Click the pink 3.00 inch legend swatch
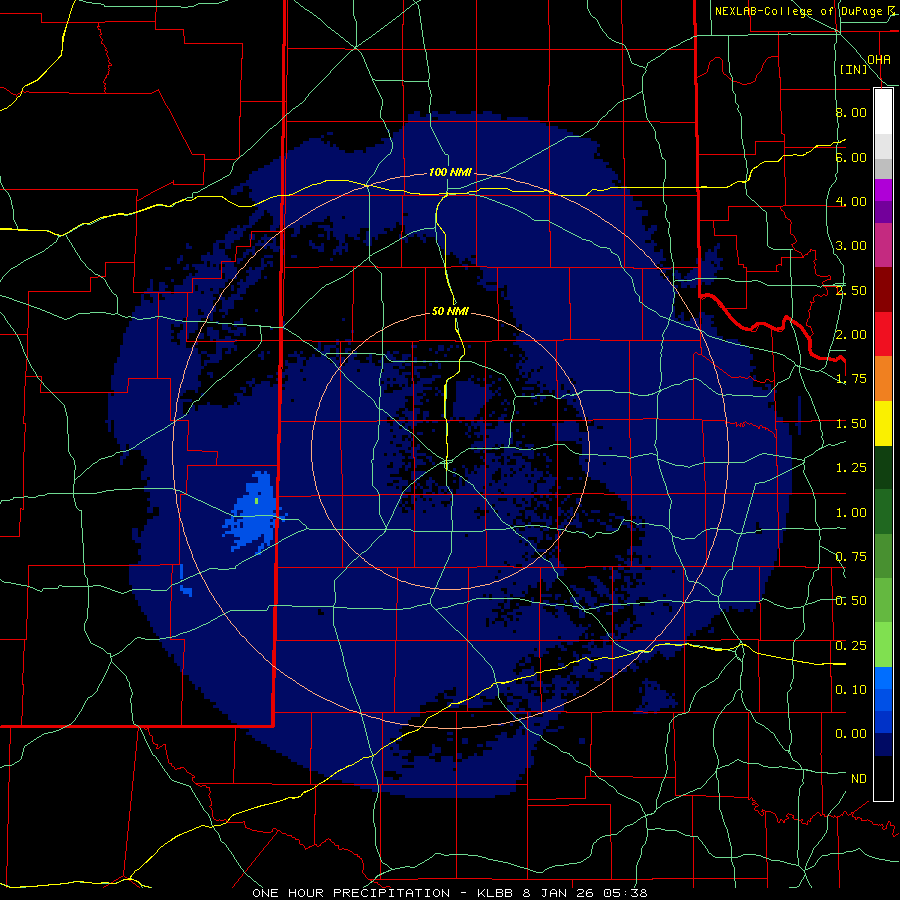 883,245
